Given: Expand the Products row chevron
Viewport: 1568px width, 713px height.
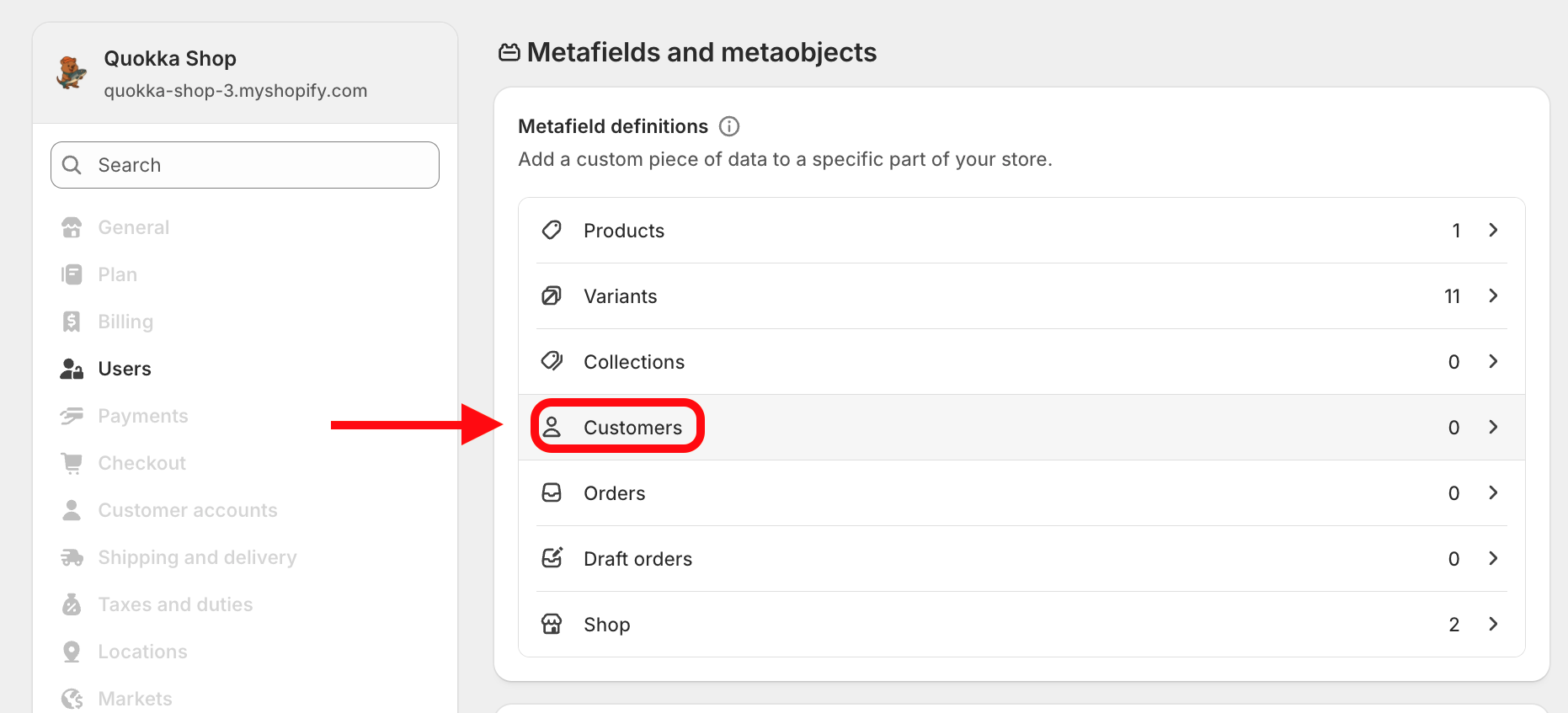Looking at the screenshot, I should click(1493, 230).
